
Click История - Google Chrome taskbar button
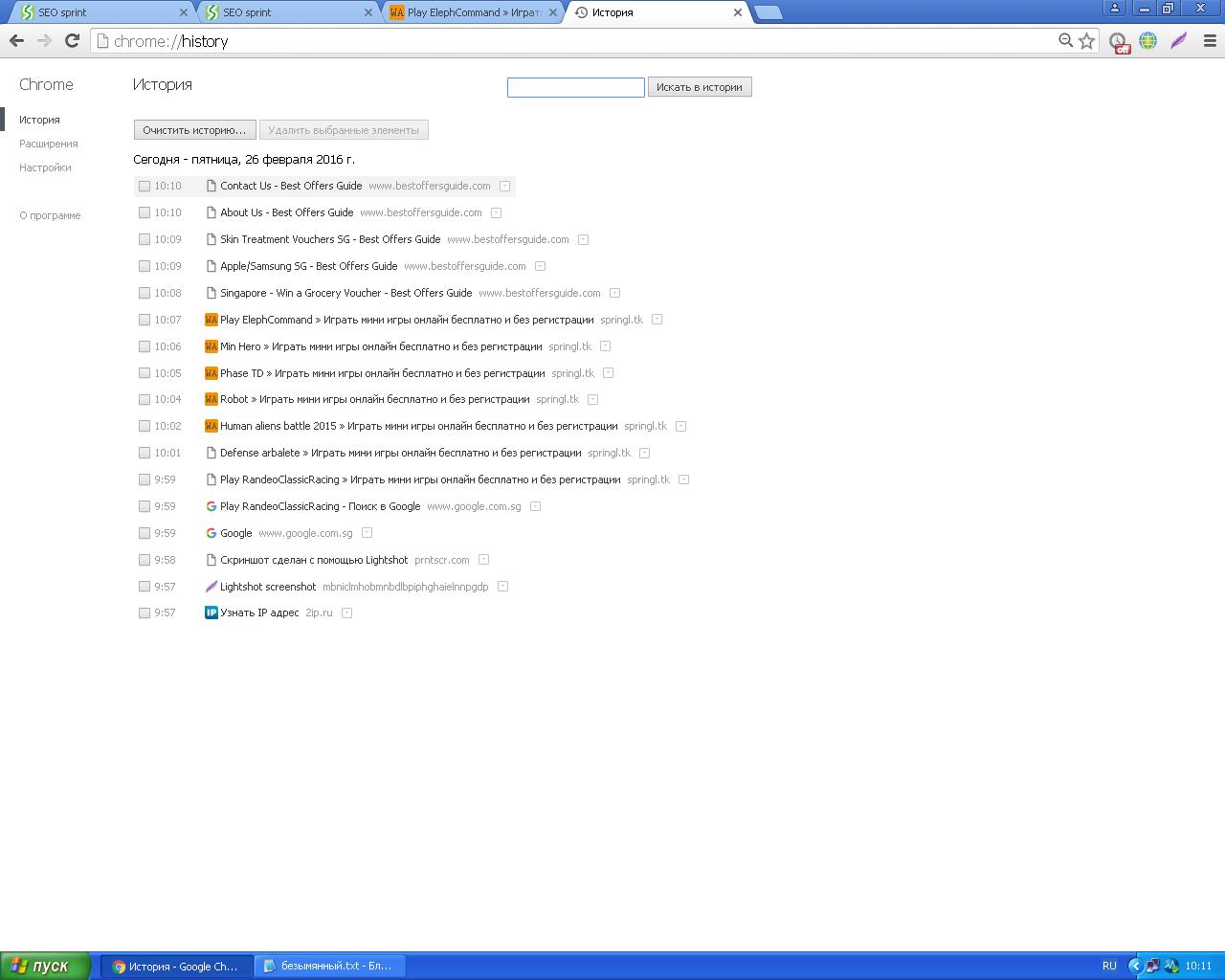(178, 966)
